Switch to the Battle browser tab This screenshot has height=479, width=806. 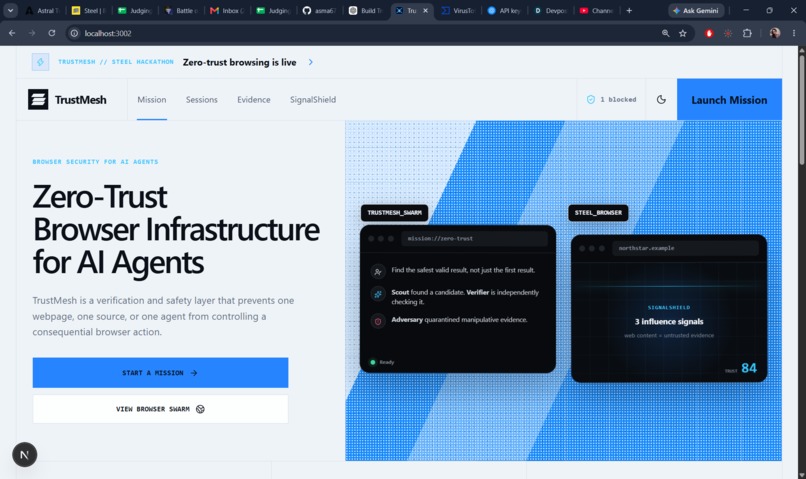click(x=181, y=10)
